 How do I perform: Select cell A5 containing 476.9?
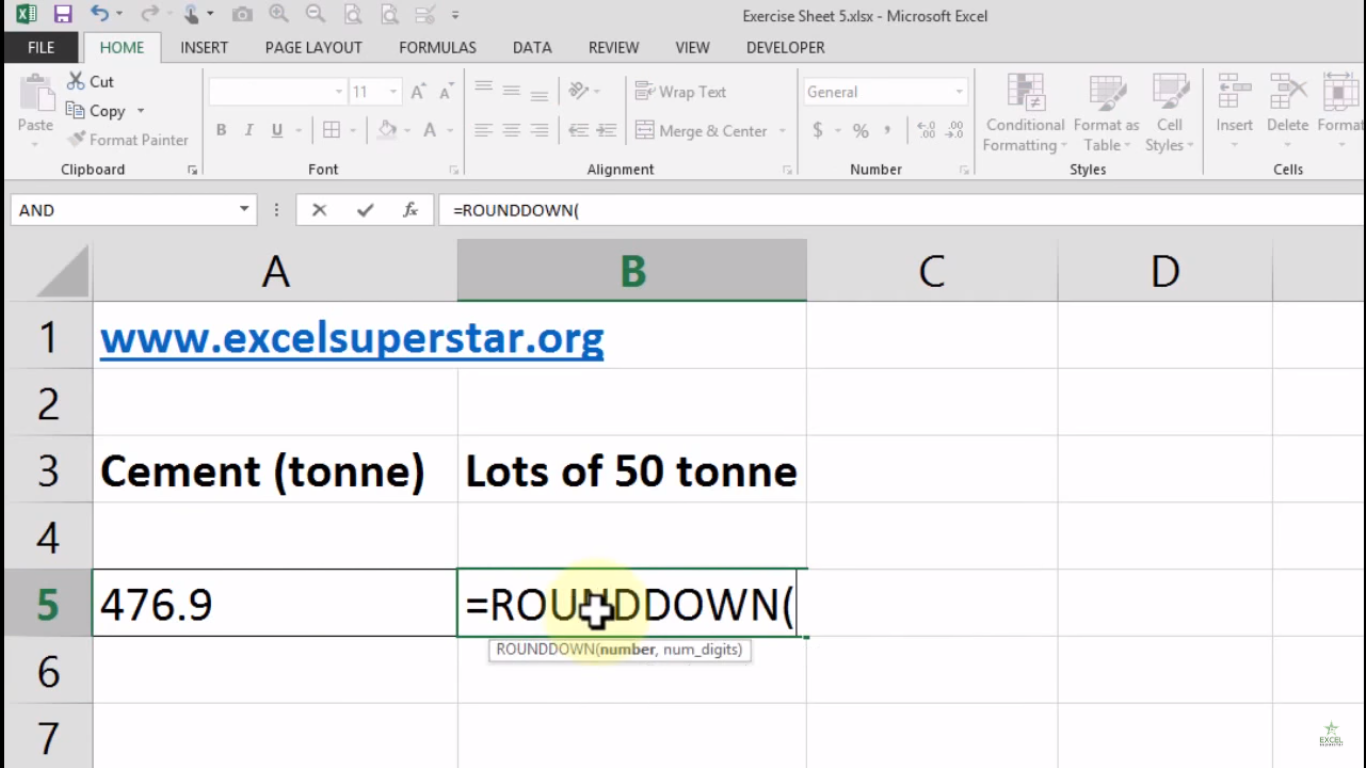[275, 603]
